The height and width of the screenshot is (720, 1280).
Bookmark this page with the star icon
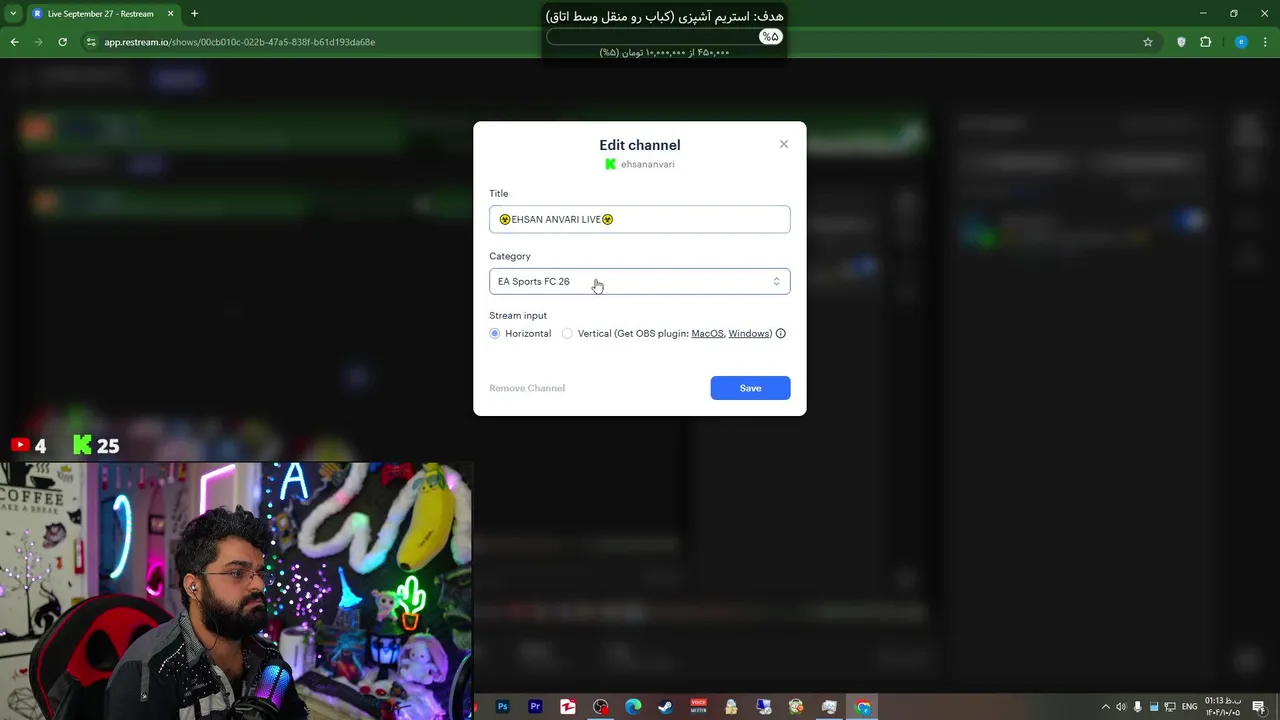point(1148,42)
